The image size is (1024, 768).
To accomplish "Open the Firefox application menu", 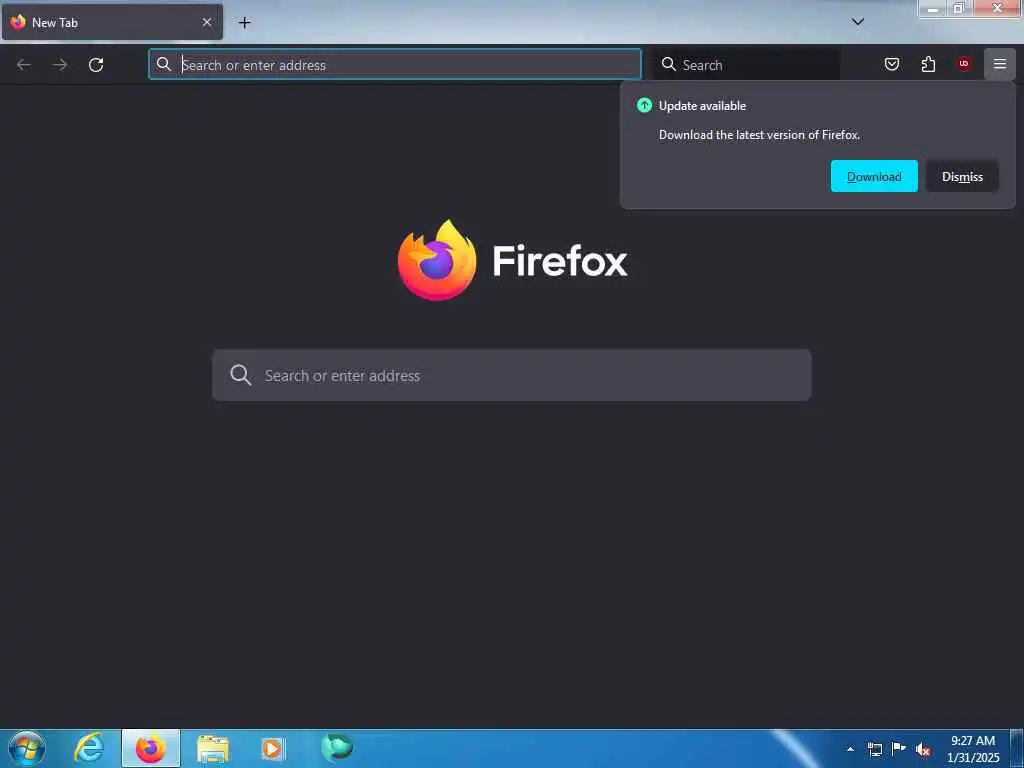I will (x=1000, y=64).
